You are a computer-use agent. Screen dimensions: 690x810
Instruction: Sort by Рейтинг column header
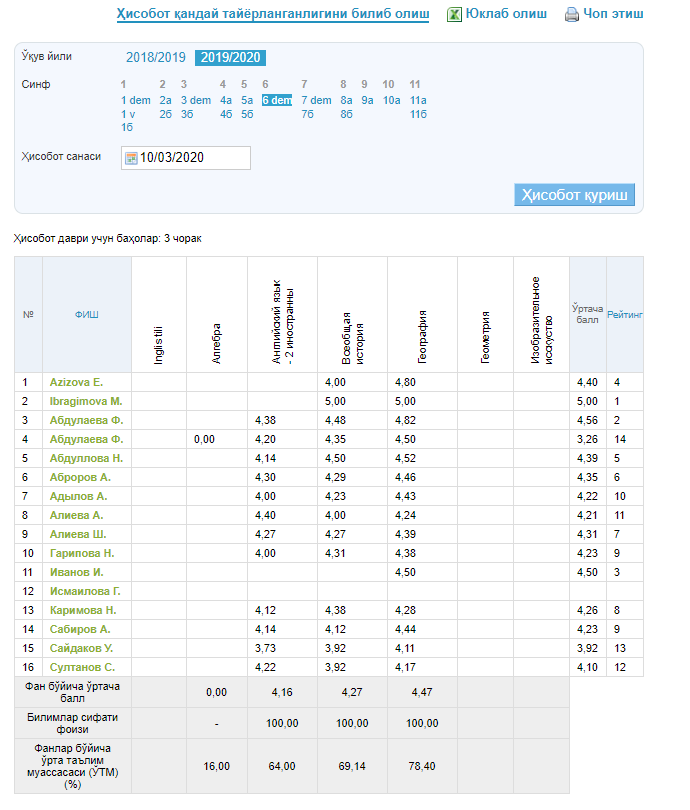pos(624,314)
